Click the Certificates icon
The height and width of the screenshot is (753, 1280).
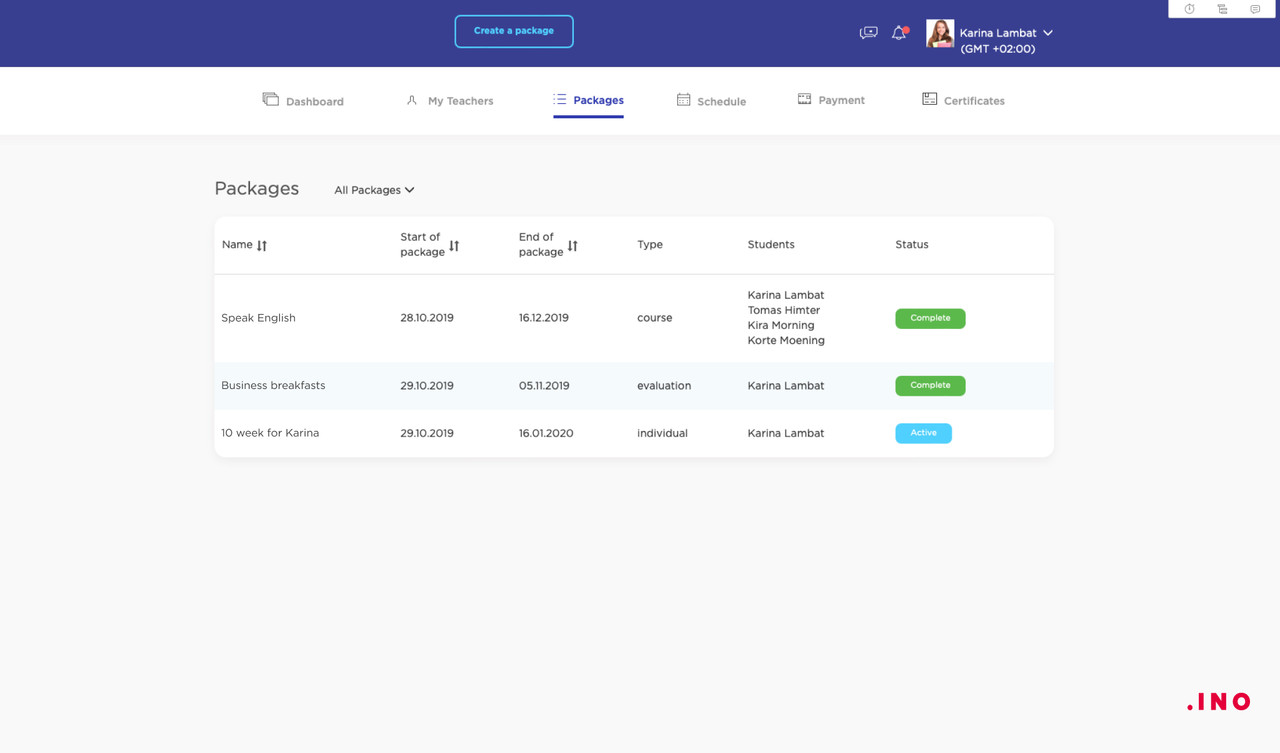point(929,99)
